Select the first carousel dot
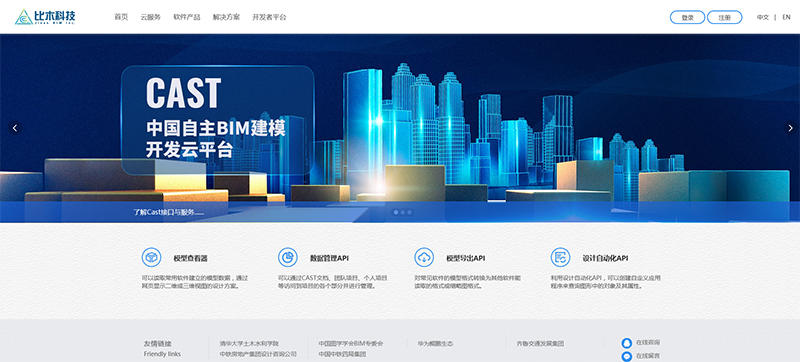Screen dimensions: 800x362 (396, 212)
